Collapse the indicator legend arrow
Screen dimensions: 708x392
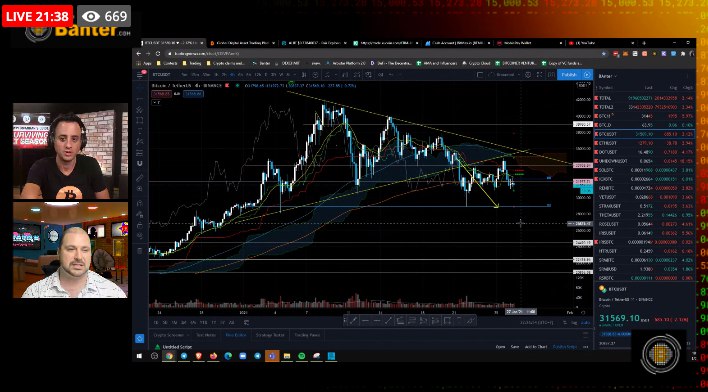click(x=155, y=102)
